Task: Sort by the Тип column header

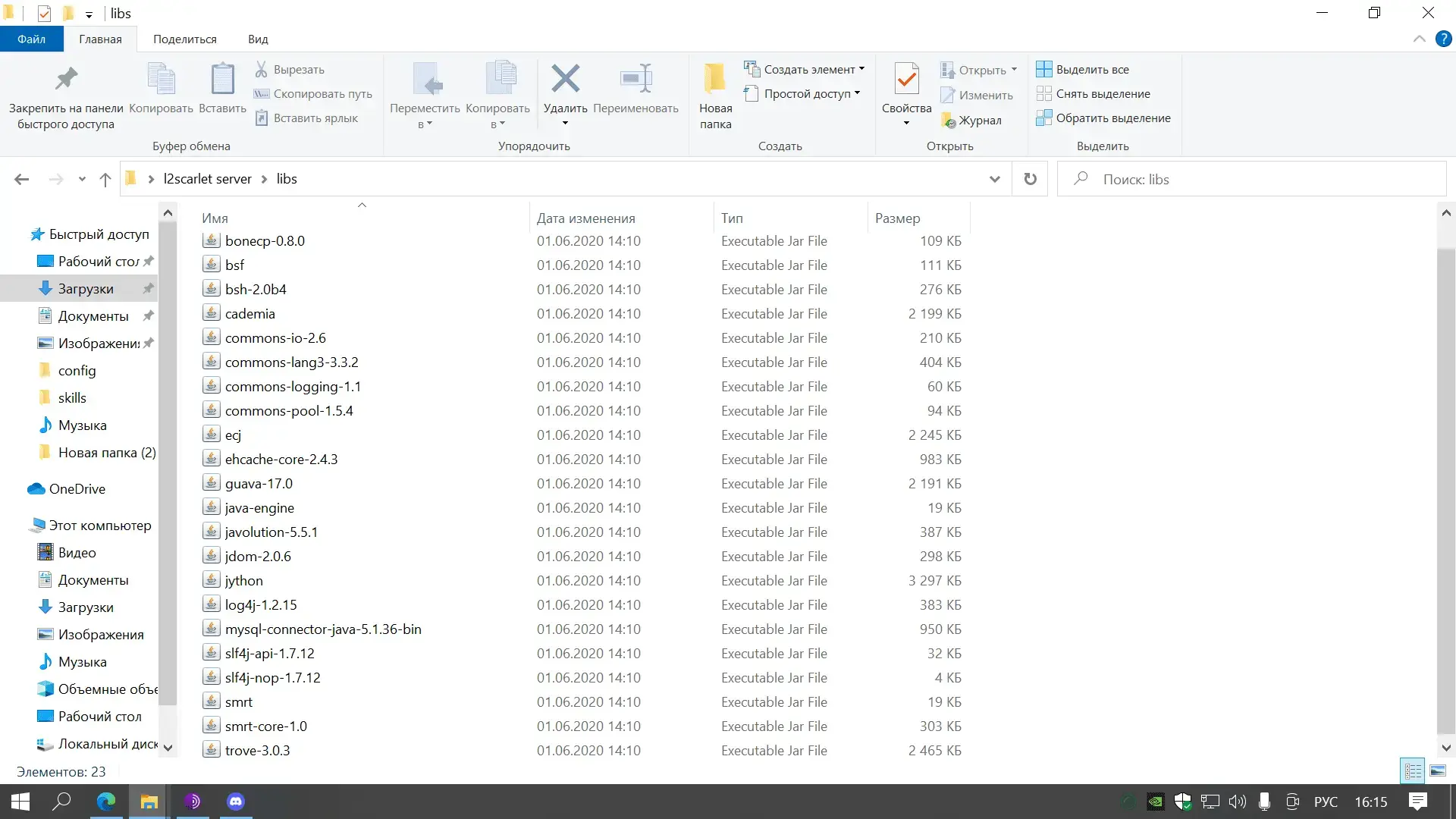Action: click(790, 218)
